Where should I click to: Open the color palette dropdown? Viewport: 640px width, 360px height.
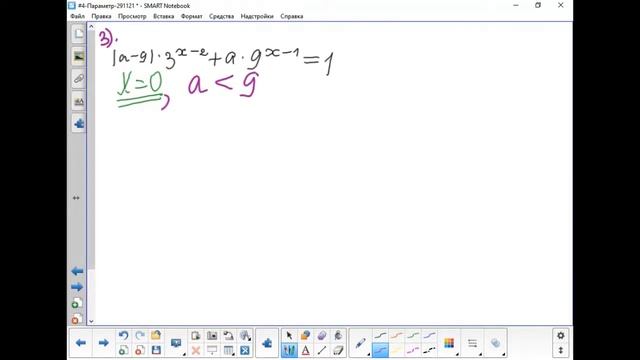449,343
